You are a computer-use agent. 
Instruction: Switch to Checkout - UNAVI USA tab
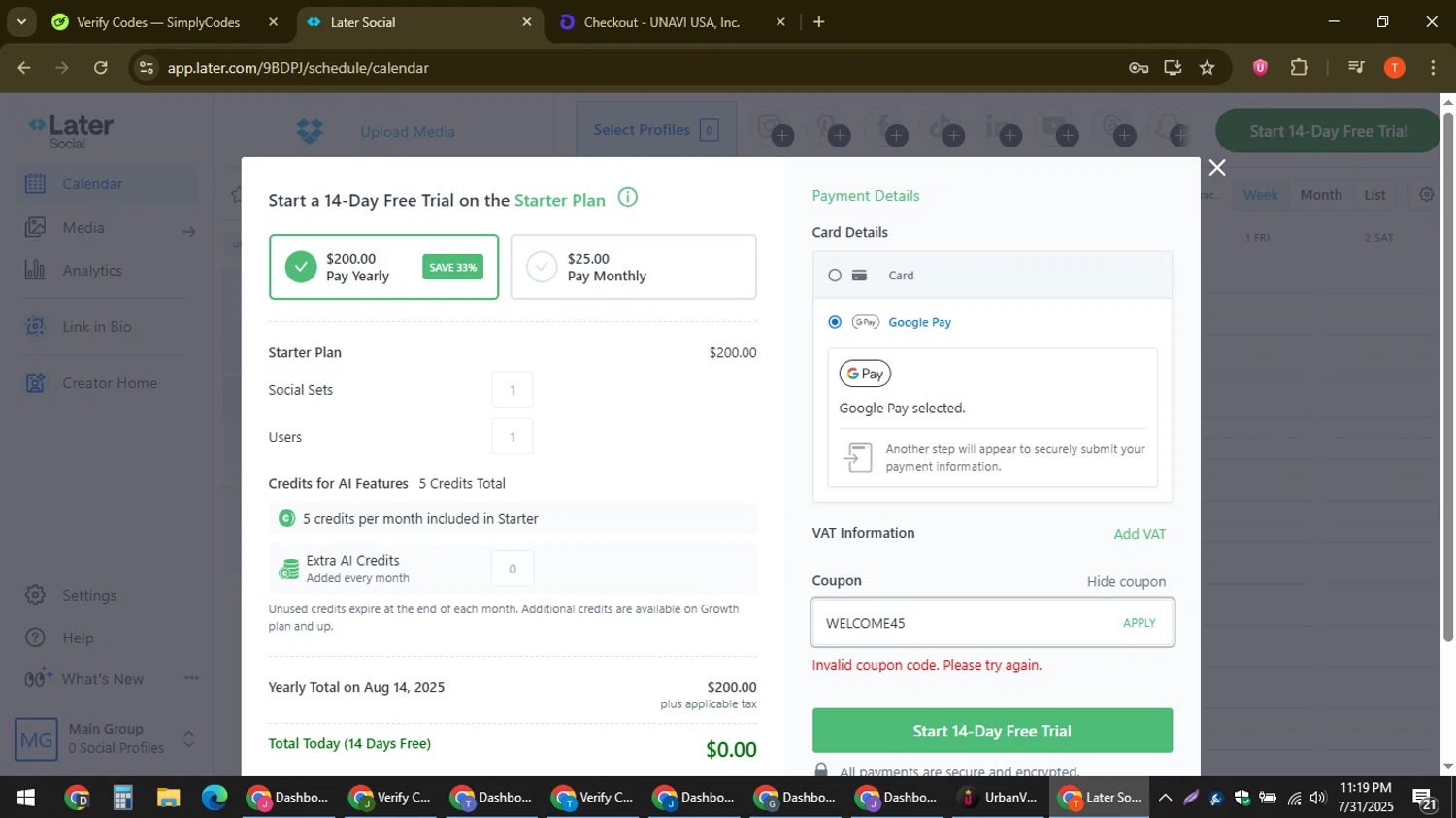coord(660,22)
